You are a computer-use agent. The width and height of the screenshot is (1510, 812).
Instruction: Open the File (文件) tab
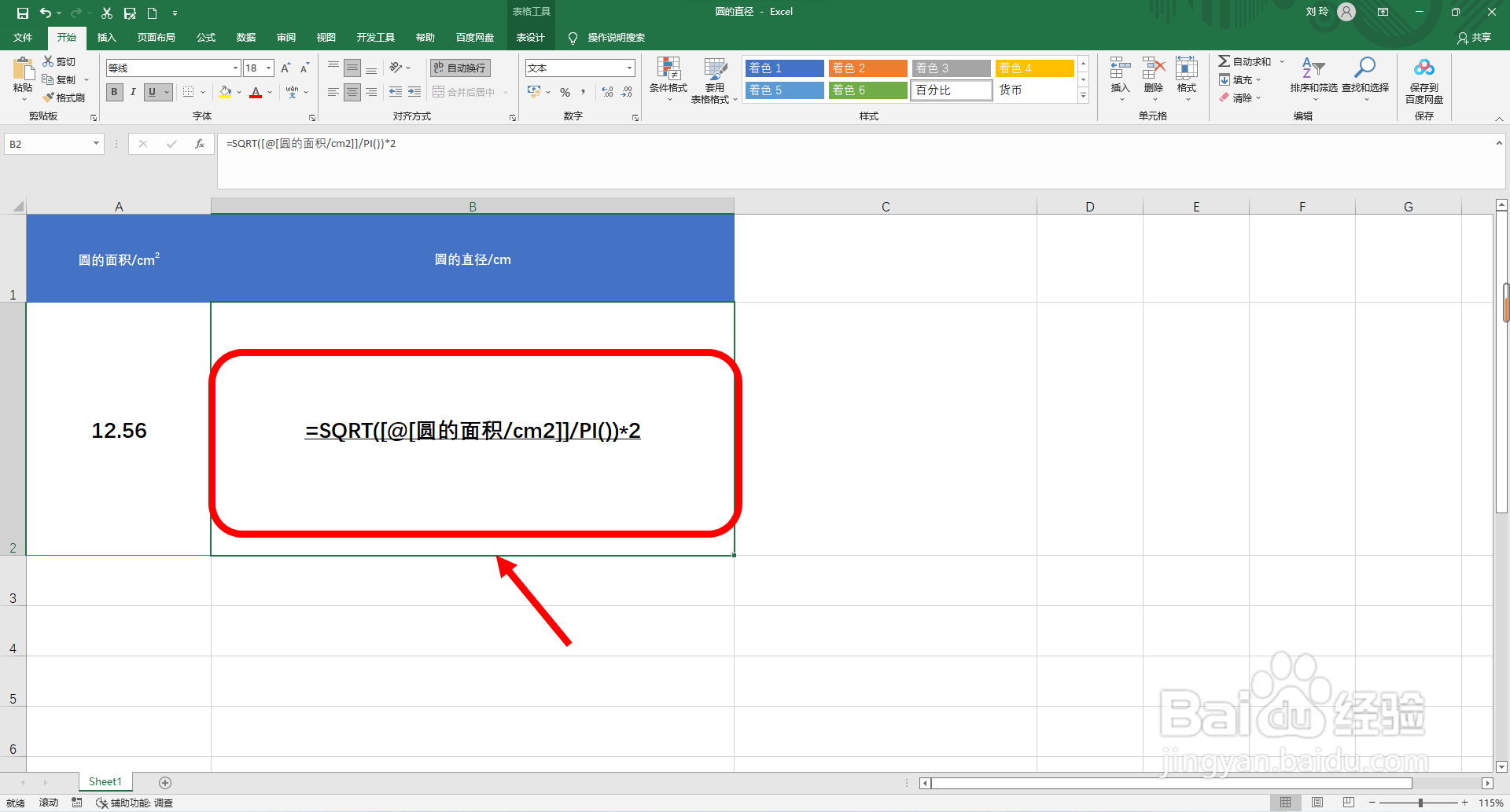(x=23, y=37)
